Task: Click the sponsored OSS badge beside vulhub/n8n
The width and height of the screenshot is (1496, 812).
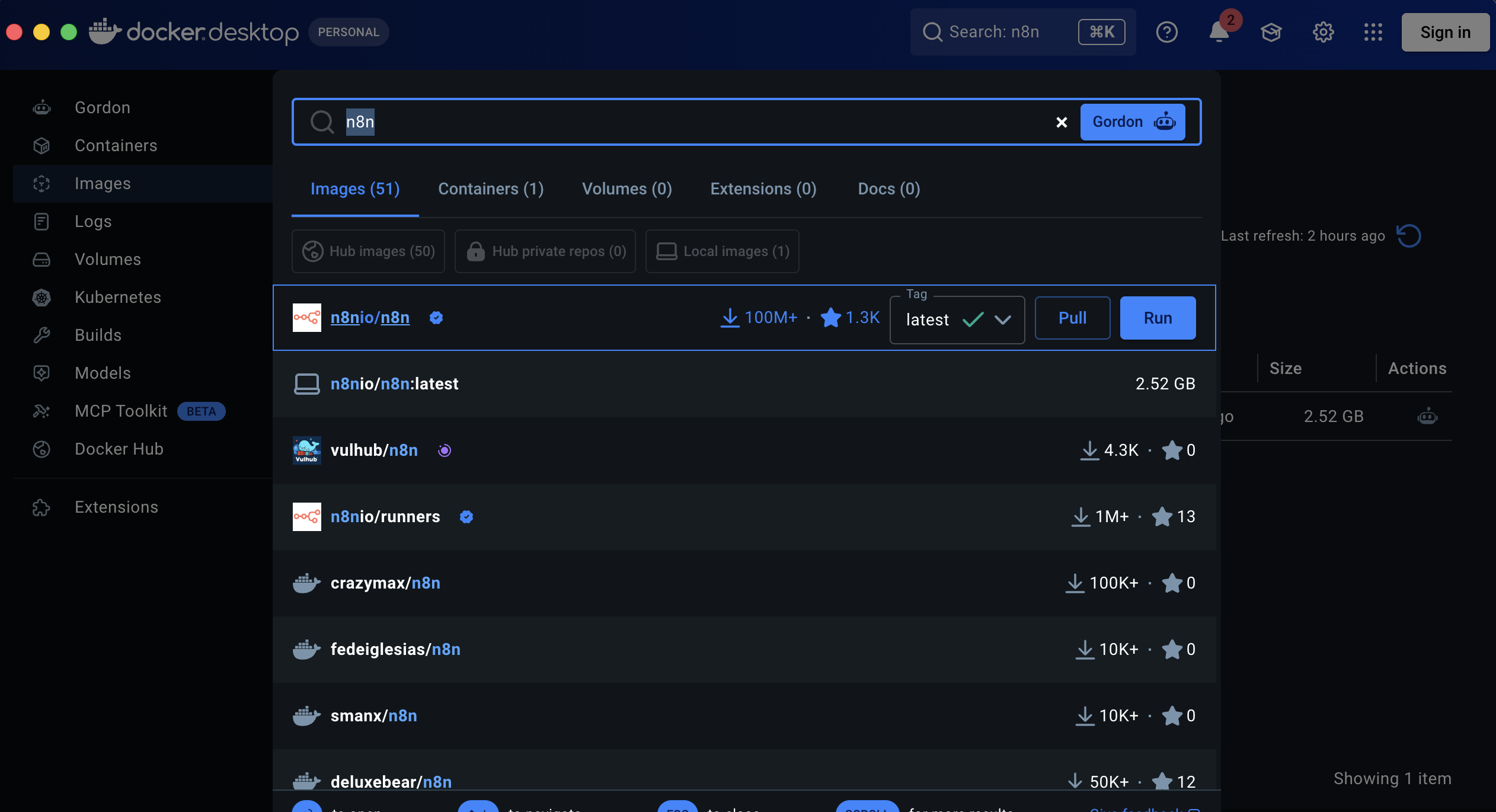Action: (x=445, y=450)
